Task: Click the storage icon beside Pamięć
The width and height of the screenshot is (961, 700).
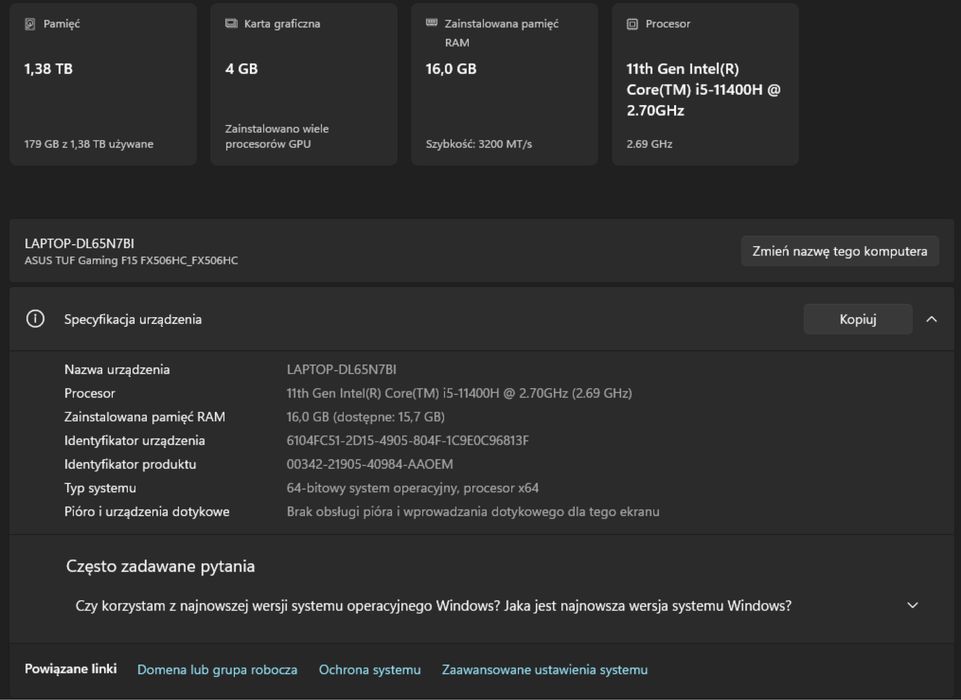Action: (x=29, y=24)
